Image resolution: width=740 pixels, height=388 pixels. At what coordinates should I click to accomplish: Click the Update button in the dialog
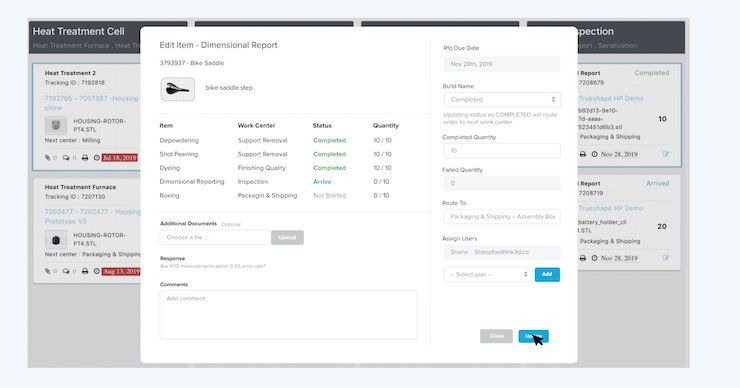point(533,336)
